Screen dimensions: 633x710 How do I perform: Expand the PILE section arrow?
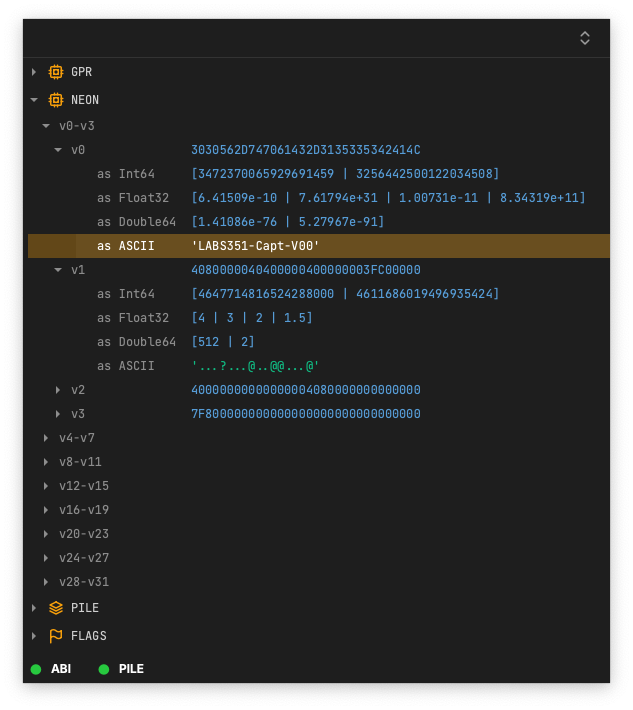tap(34, 608)
